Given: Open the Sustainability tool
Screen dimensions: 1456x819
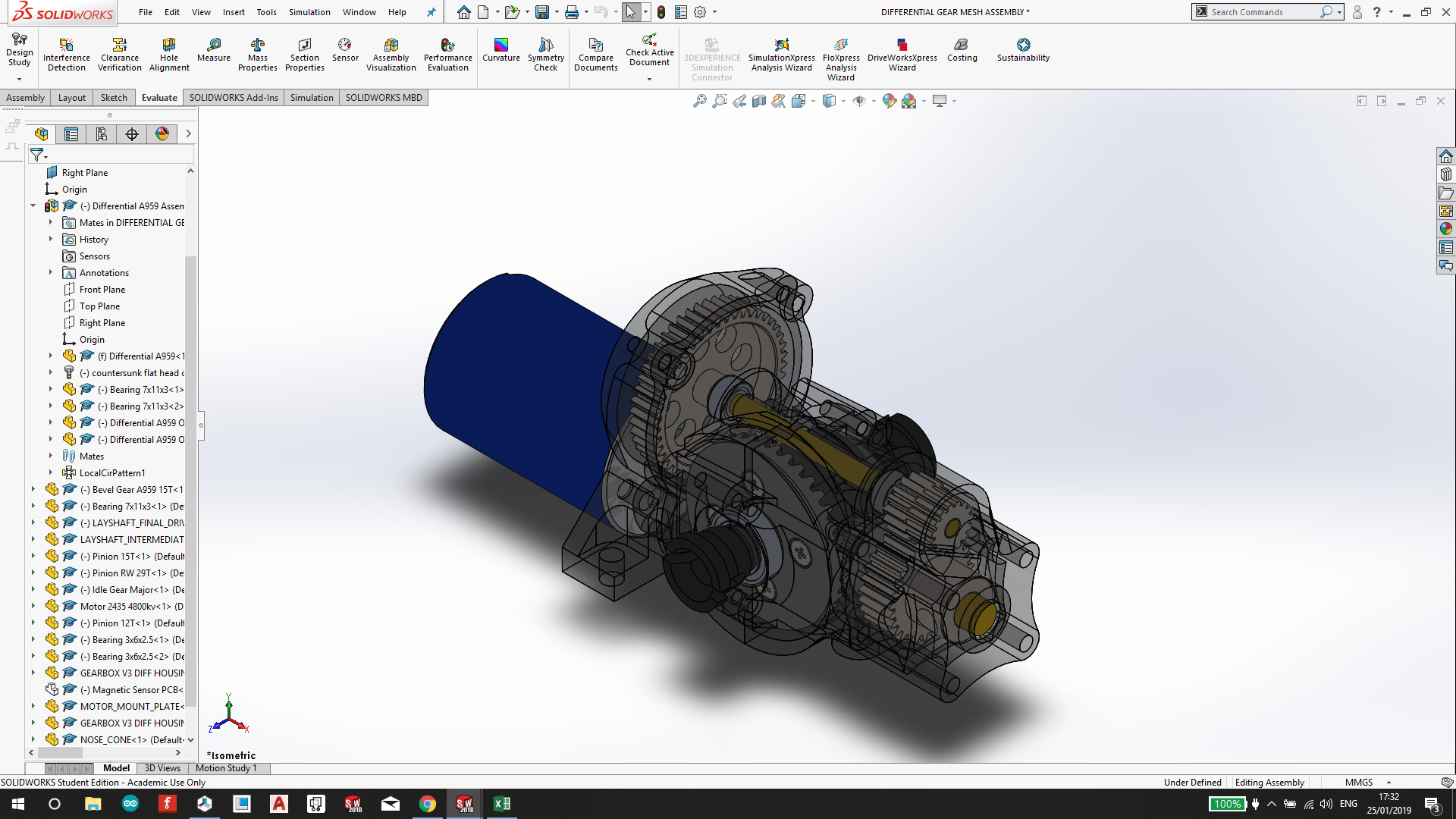Looking at the screenshot, I should tap(1024, 50).
